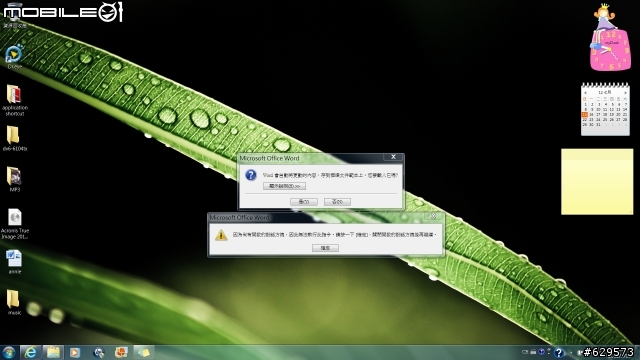640x360 pixels.
Task: Click the yellow sticky note on the desktop
Action: point(597,182)
